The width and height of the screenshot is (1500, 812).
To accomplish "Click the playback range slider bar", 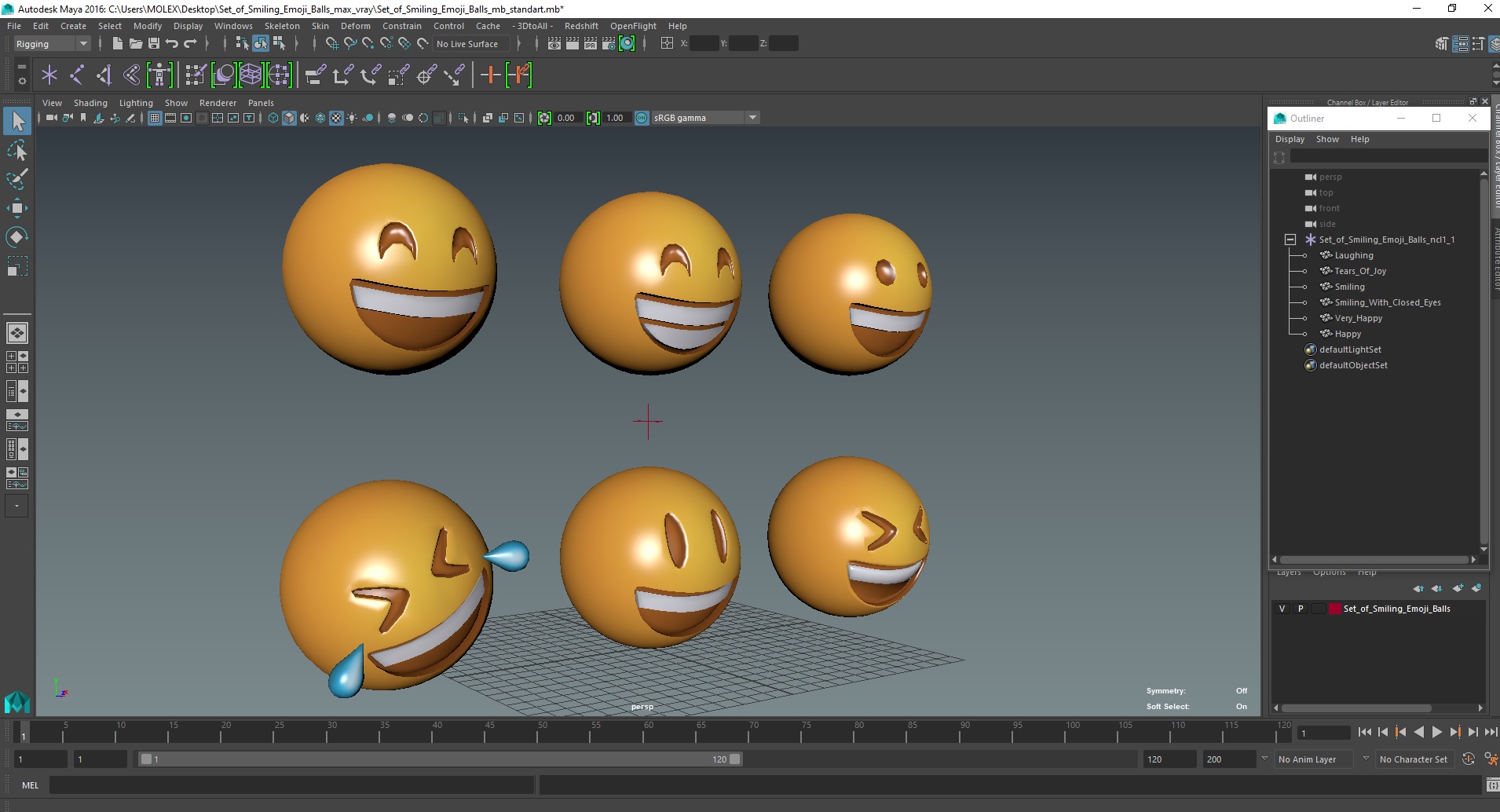I will (440, 759).
